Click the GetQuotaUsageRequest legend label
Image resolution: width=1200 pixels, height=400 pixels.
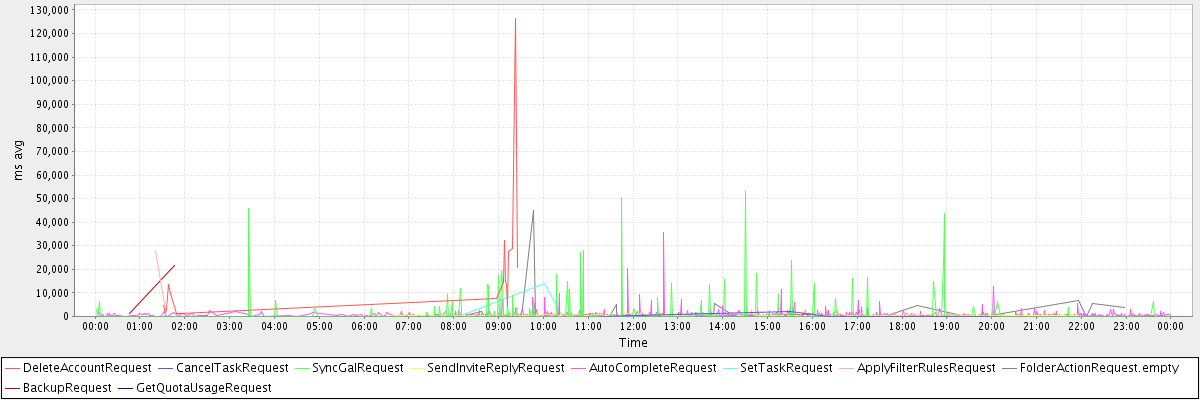click(x=203, y=386)
